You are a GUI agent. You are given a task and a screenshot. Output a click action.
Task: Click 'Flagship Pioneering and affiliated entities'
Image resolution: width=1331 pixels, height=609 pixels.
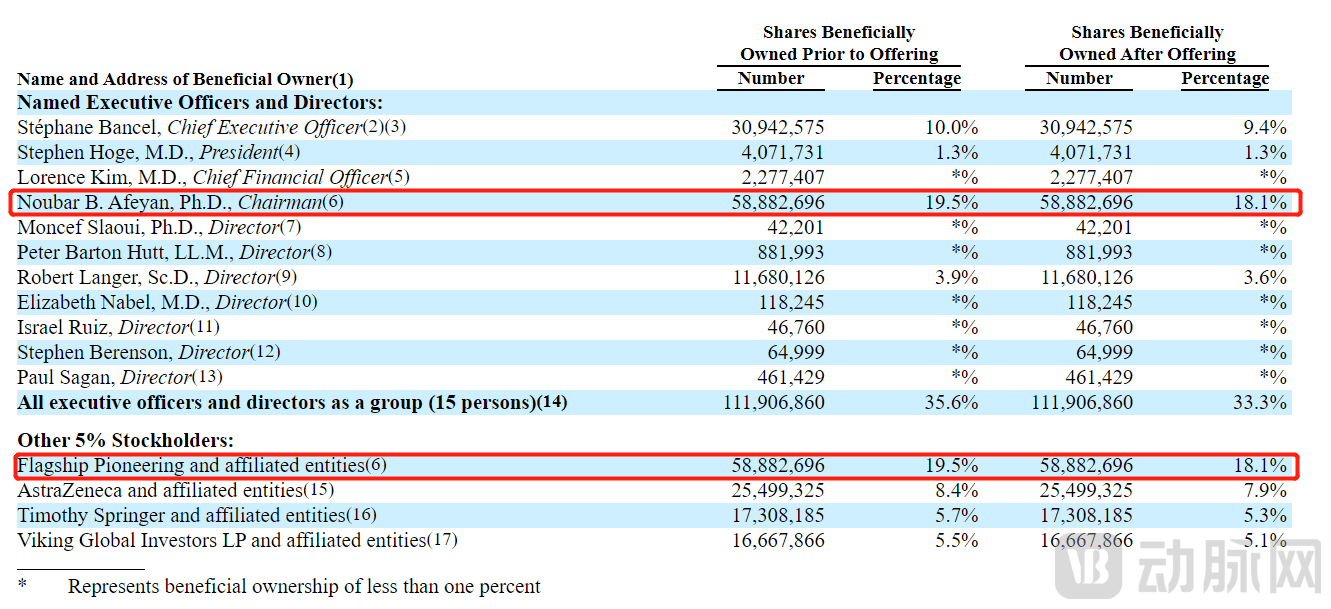191,465
